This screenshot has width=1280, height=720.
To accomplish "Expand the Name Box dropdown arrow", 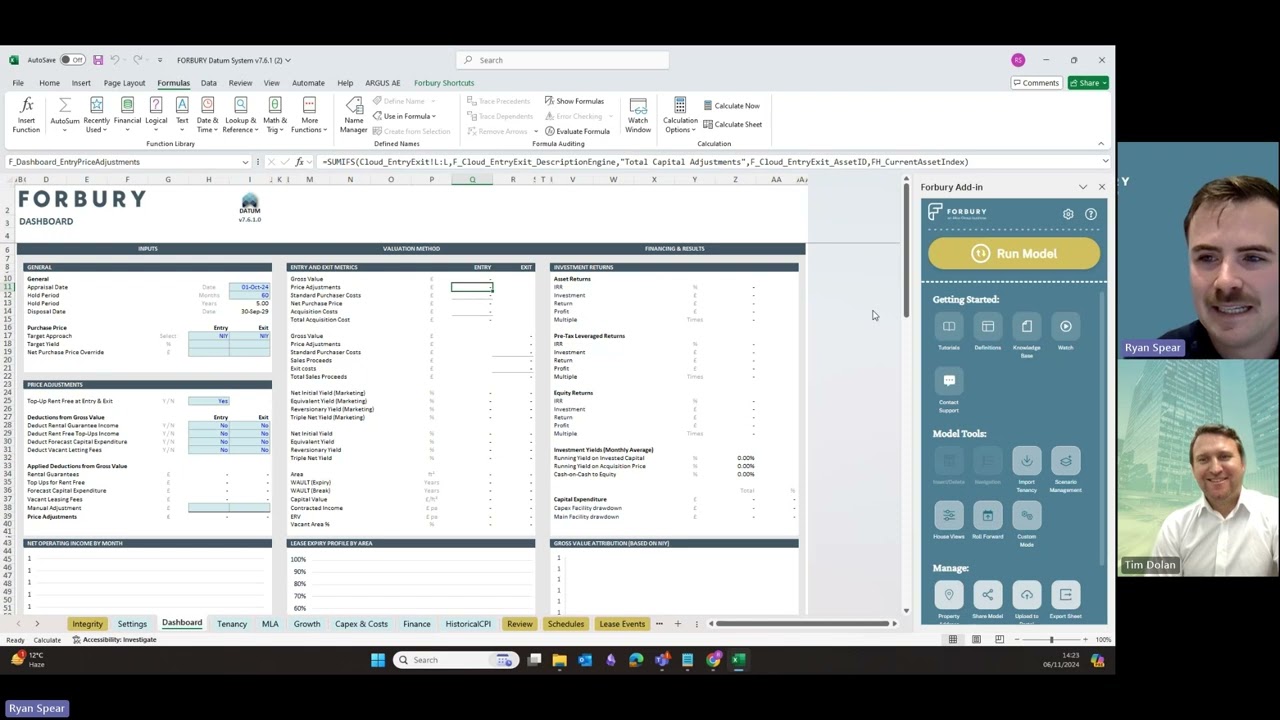I will coord(245,162).
